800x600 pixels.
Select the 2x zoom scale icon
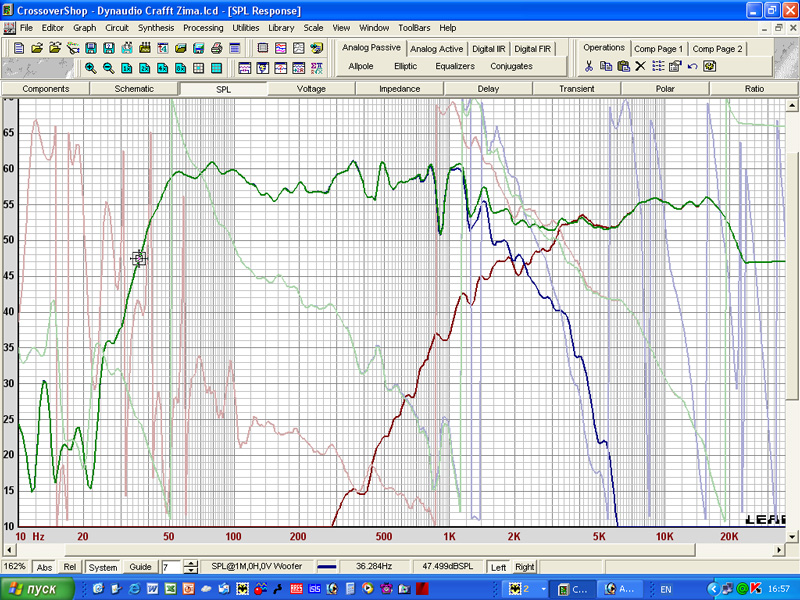click(145, 68)
